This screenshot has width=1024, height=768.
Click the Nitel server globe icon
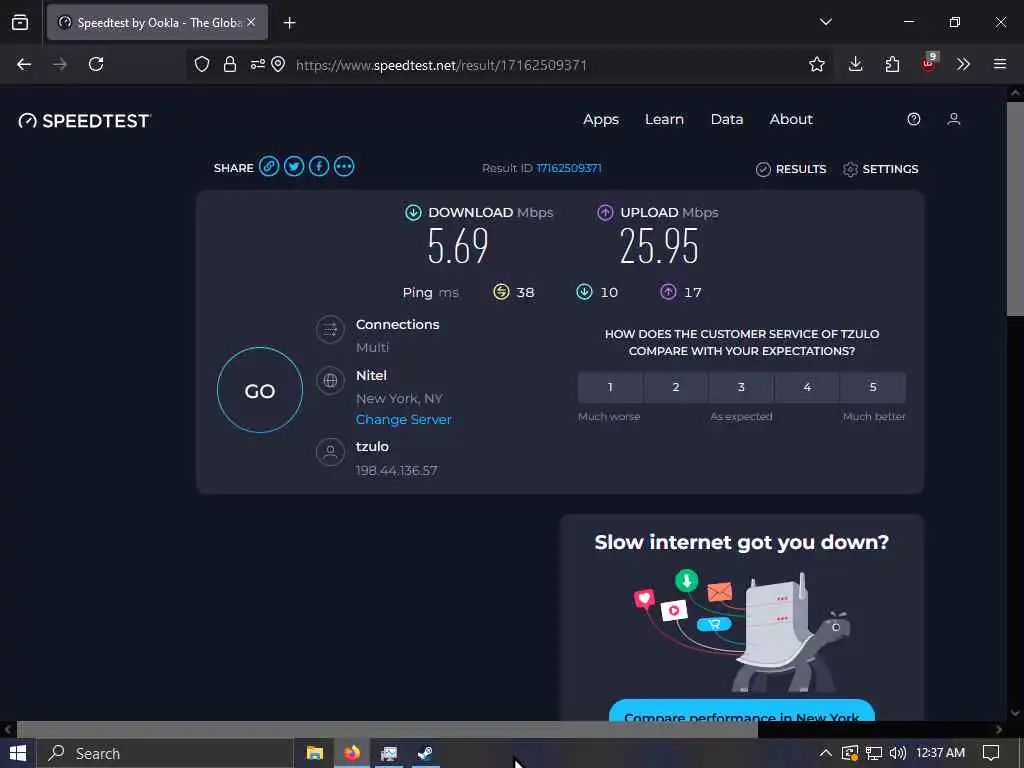(330, 380)
